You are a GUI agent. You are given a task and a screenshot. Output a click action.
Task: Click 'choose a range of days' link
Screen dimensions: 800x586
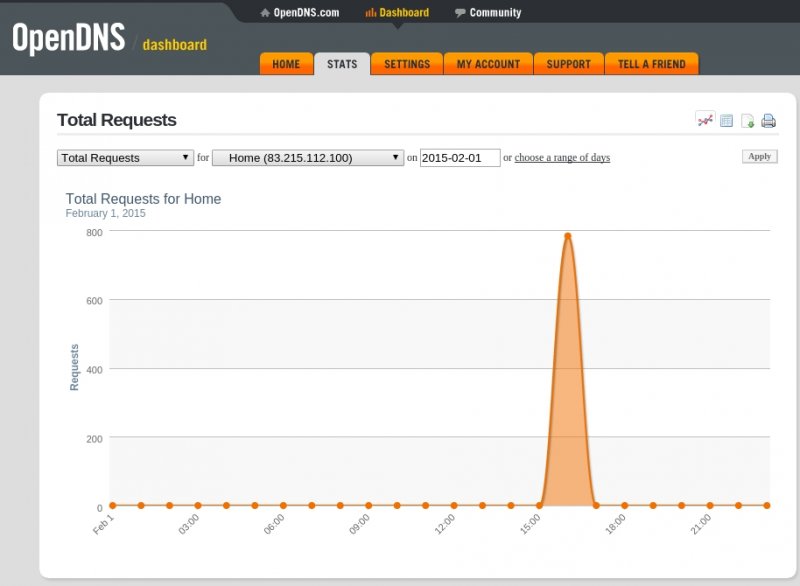[562, 158]
